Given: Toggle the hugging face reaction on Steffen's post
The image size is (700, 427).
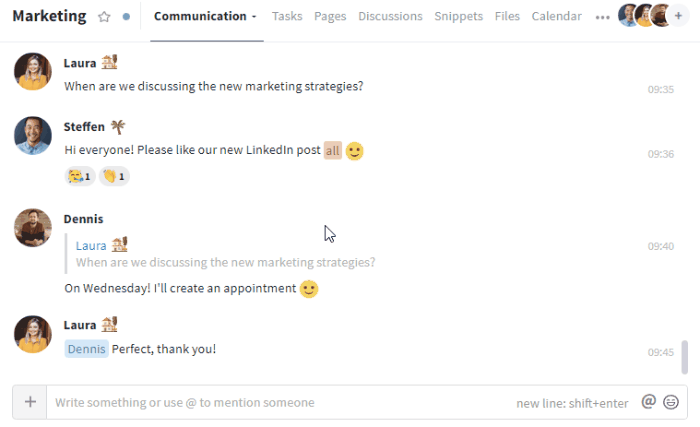Looking at the screenshot, I should (79, 177).
